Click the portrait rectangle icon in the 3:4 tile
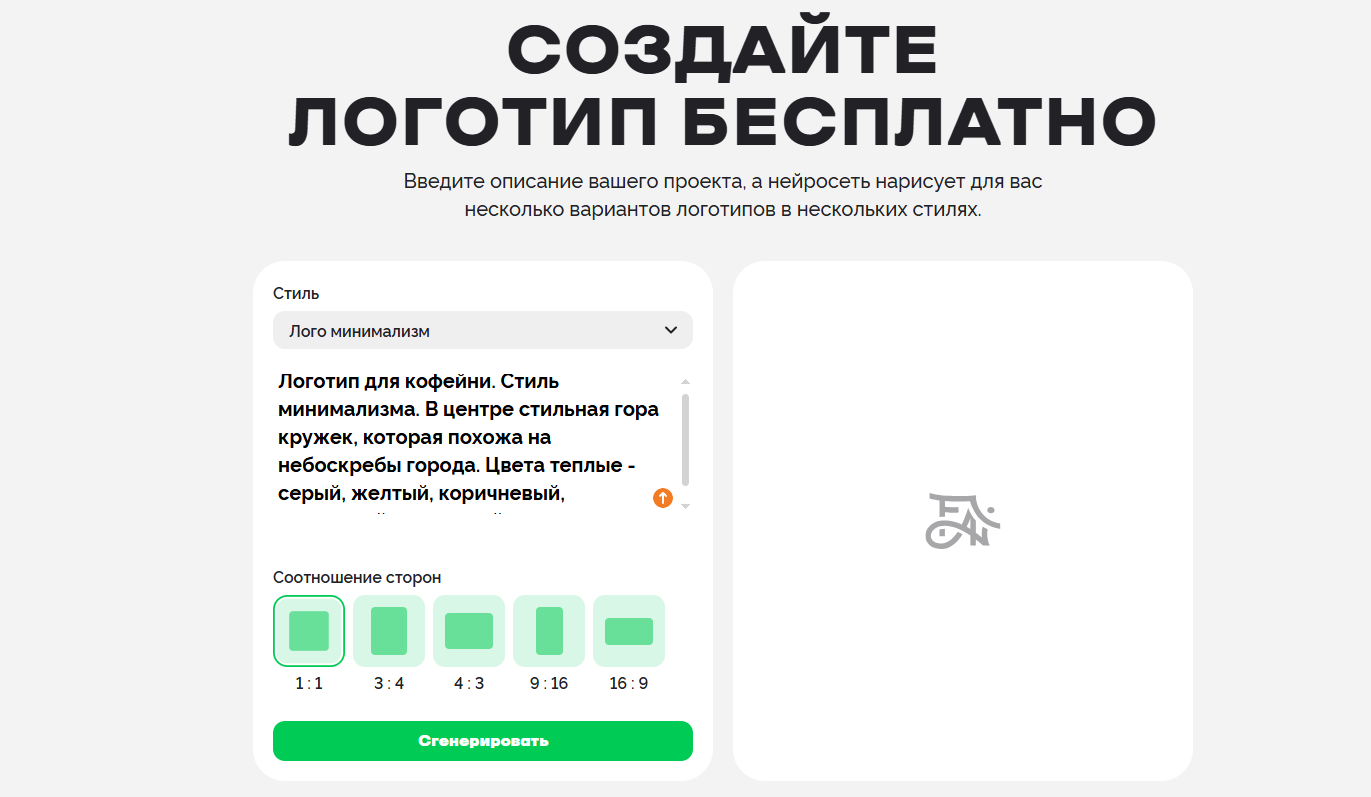Screen dimensions: 1371x797 coord(388,630)
